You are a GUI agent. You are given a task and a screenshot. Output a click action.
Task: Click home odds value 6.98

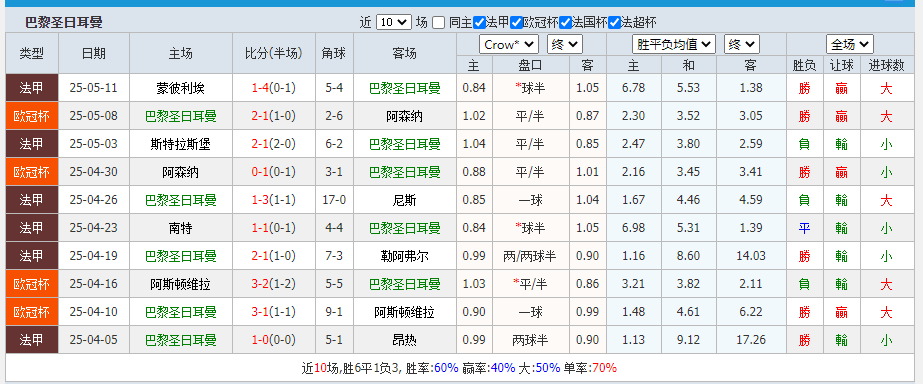633,228
